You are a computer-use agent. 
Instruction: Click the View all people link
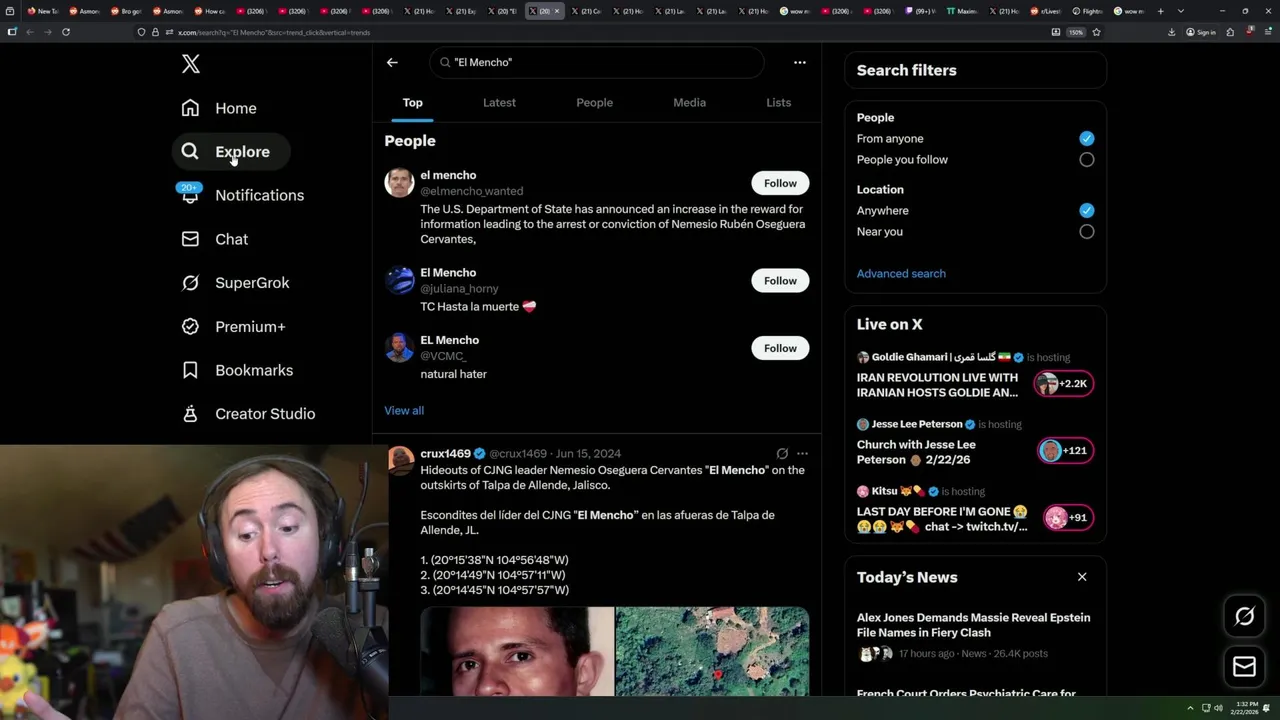pyautogui.click(x=404, y=410)
